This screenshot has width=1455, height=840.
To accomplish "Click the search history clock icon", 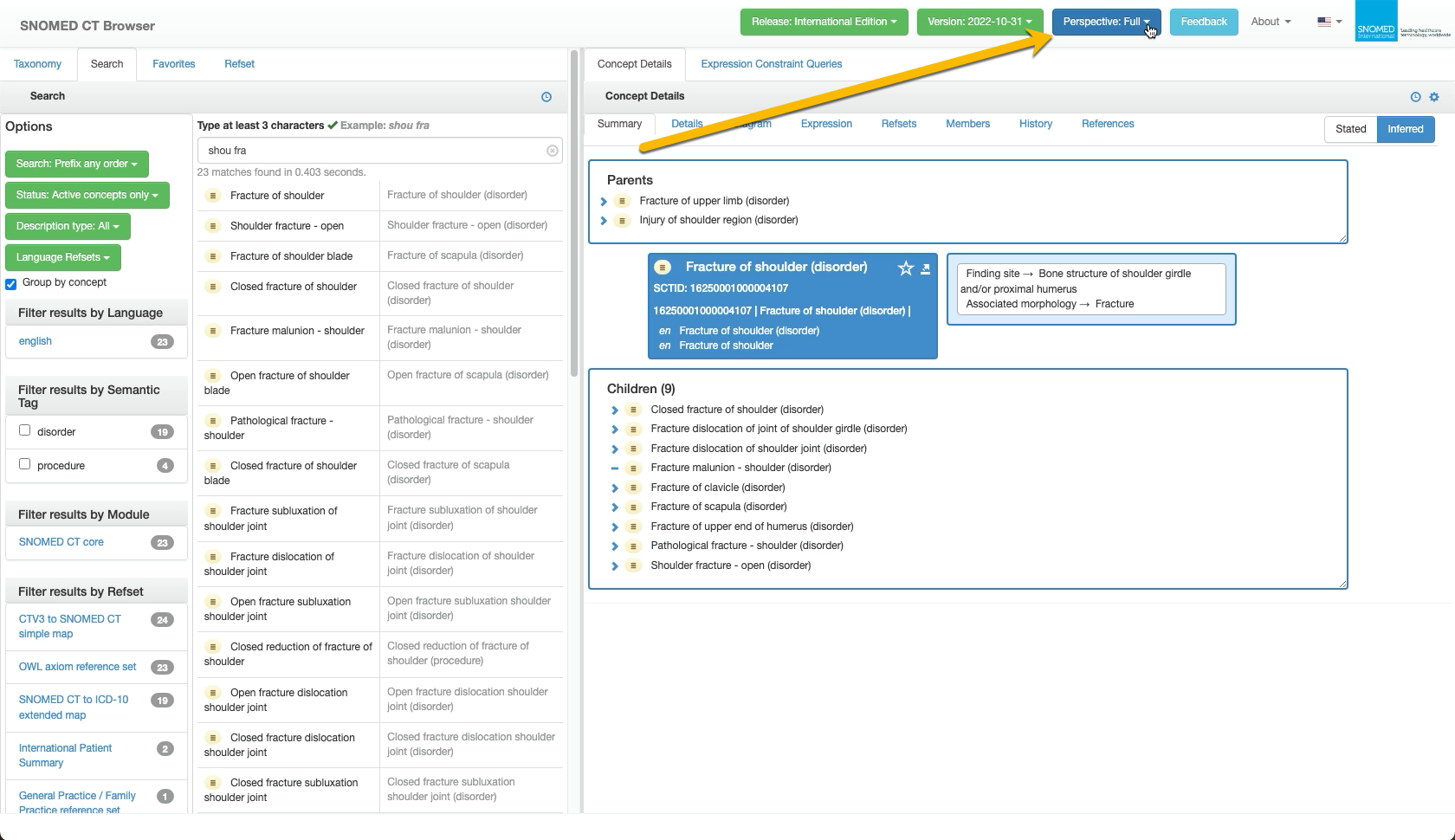I will (x=546, y=97).
